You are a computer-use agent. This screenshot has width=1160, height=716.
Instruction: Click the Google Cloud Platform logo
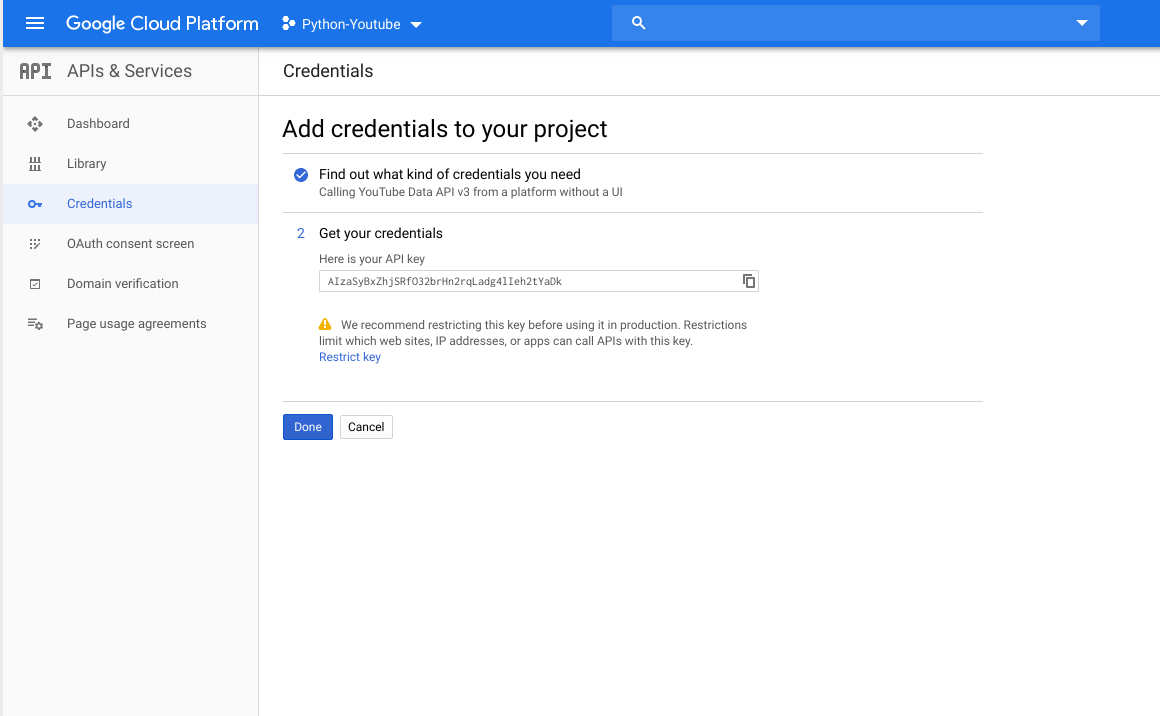(162, 24)
